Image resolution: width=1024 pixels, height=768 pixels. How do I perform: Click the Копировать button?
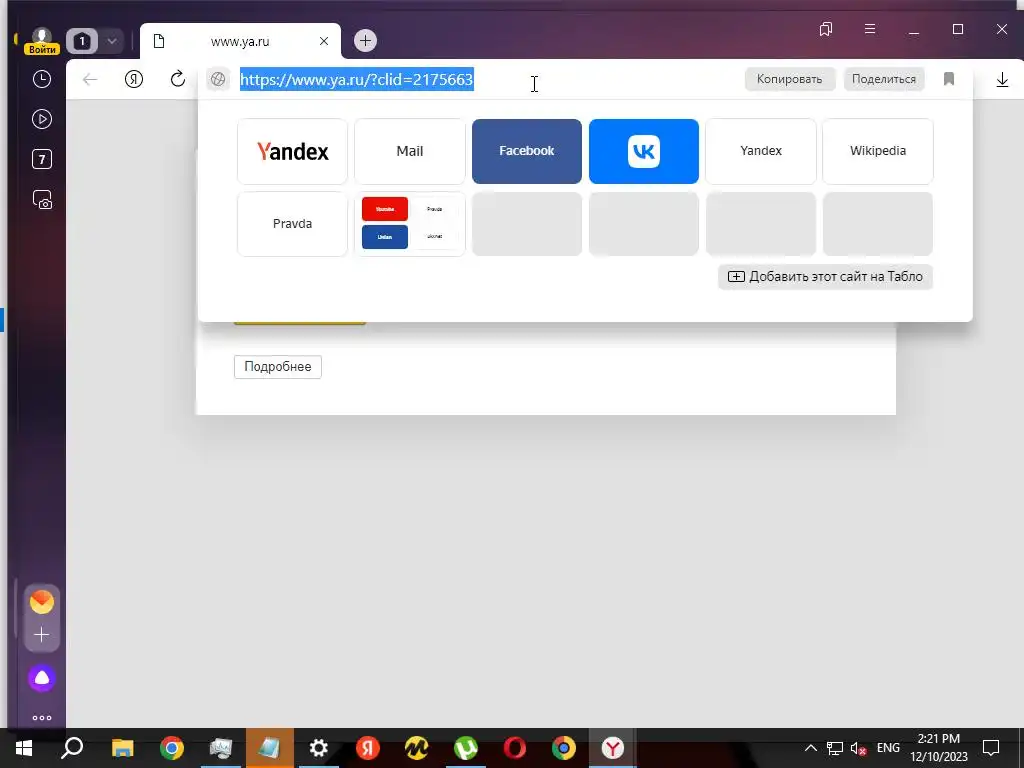790,79
